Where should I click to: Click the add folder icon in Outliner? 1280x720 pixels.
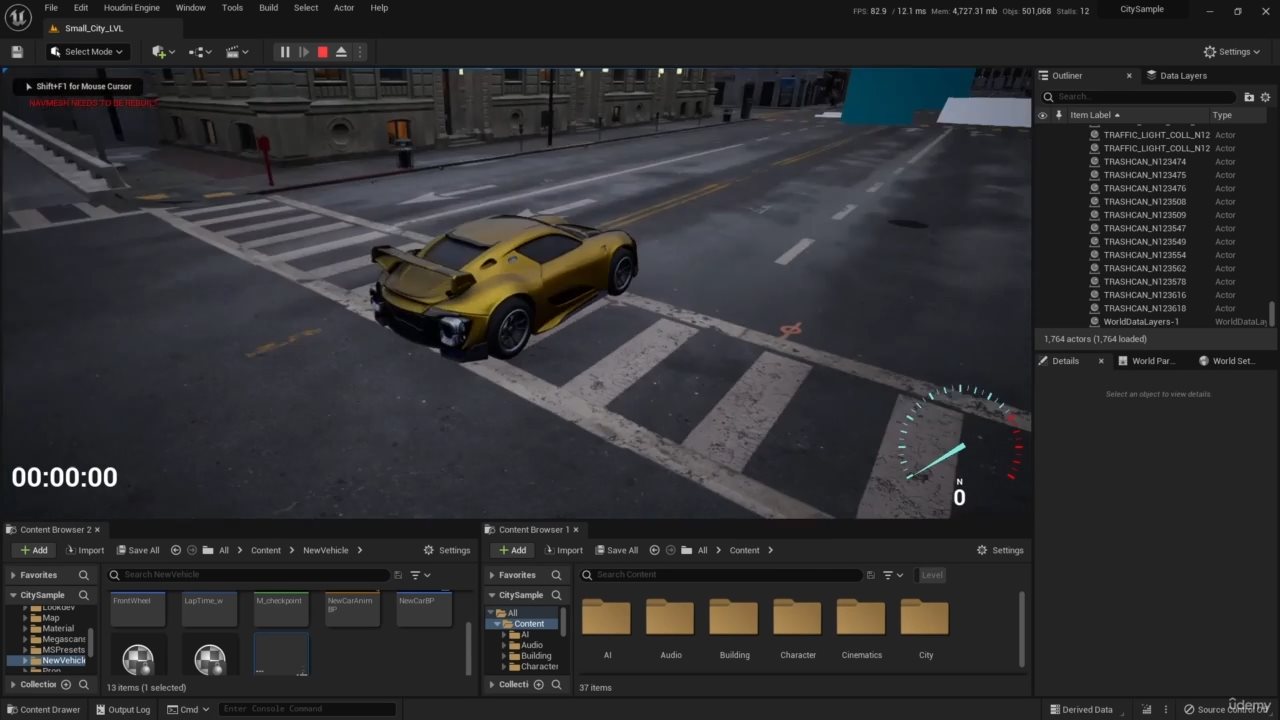point(1248,97)
